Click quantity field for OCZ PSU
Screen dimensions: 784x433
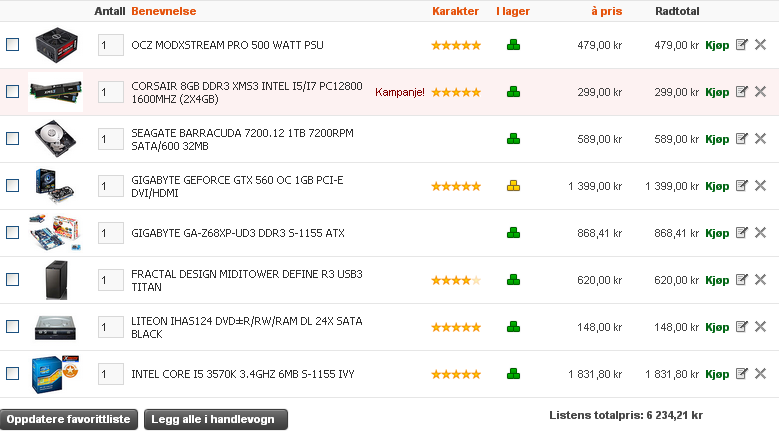point(110,45)
